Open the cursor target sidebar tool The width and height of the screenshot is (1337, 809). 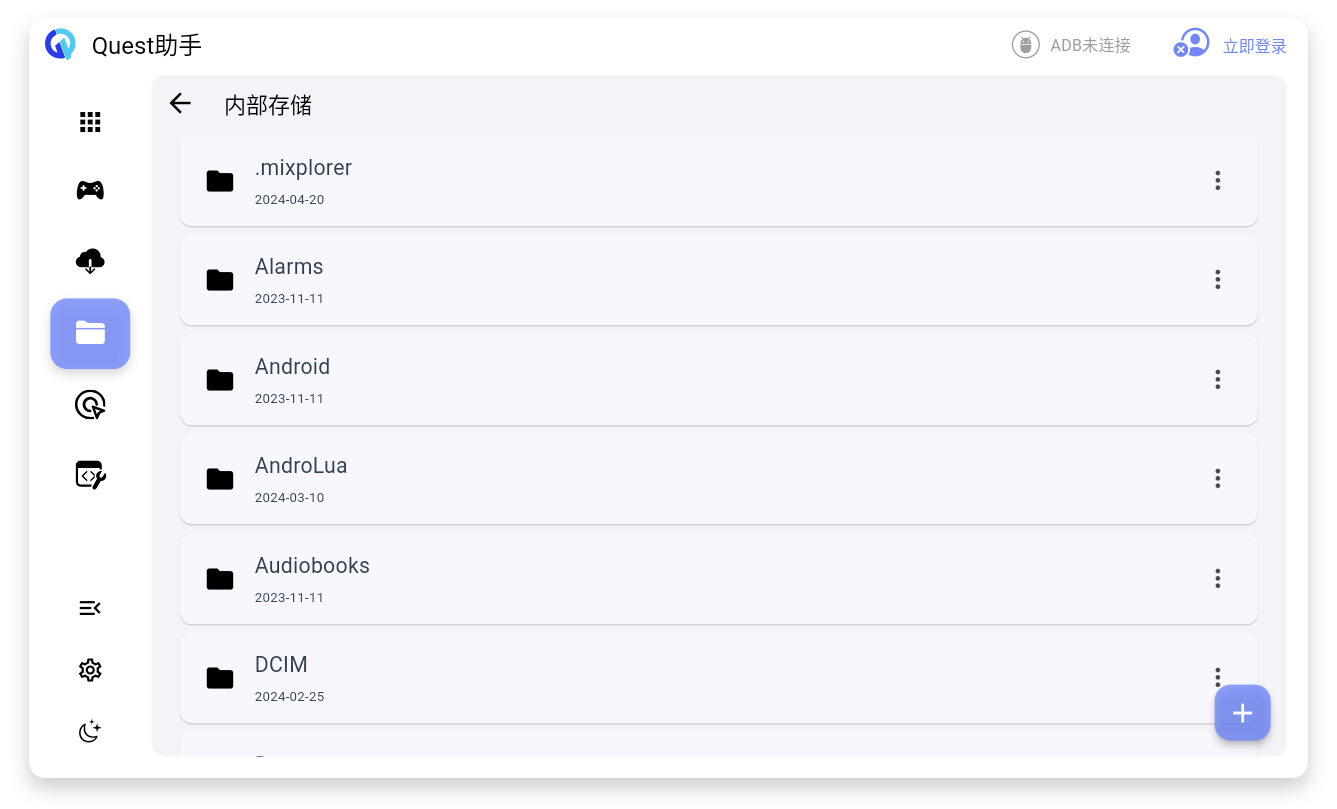(x=90, y=405)
